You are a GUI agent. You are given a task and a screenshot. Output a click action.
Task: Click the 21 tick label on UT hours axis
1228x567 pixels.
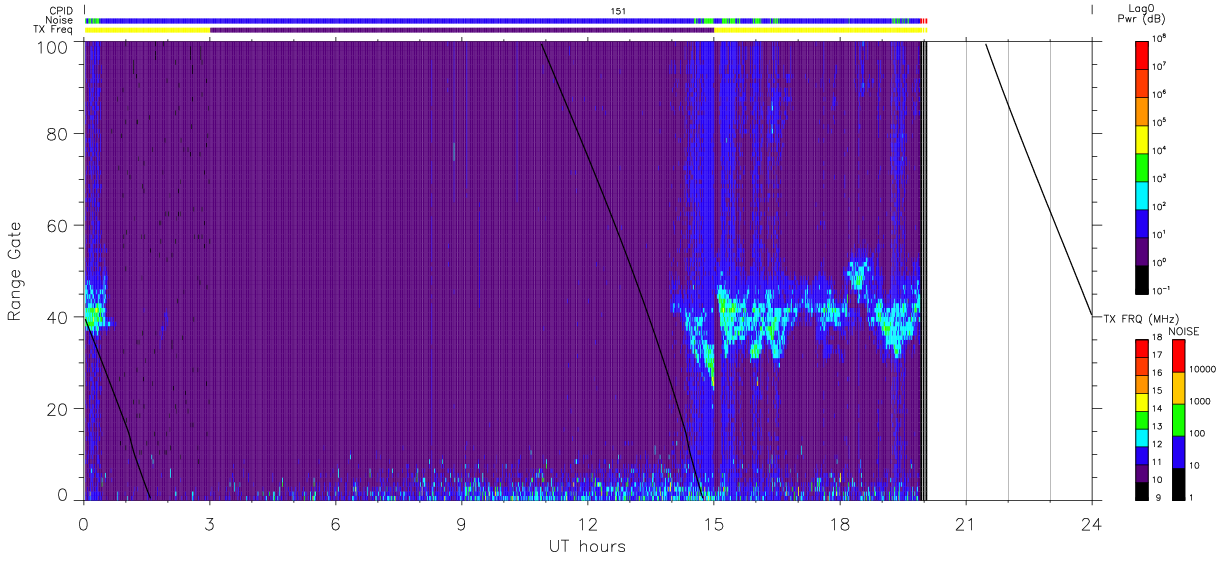pos(965,523)
